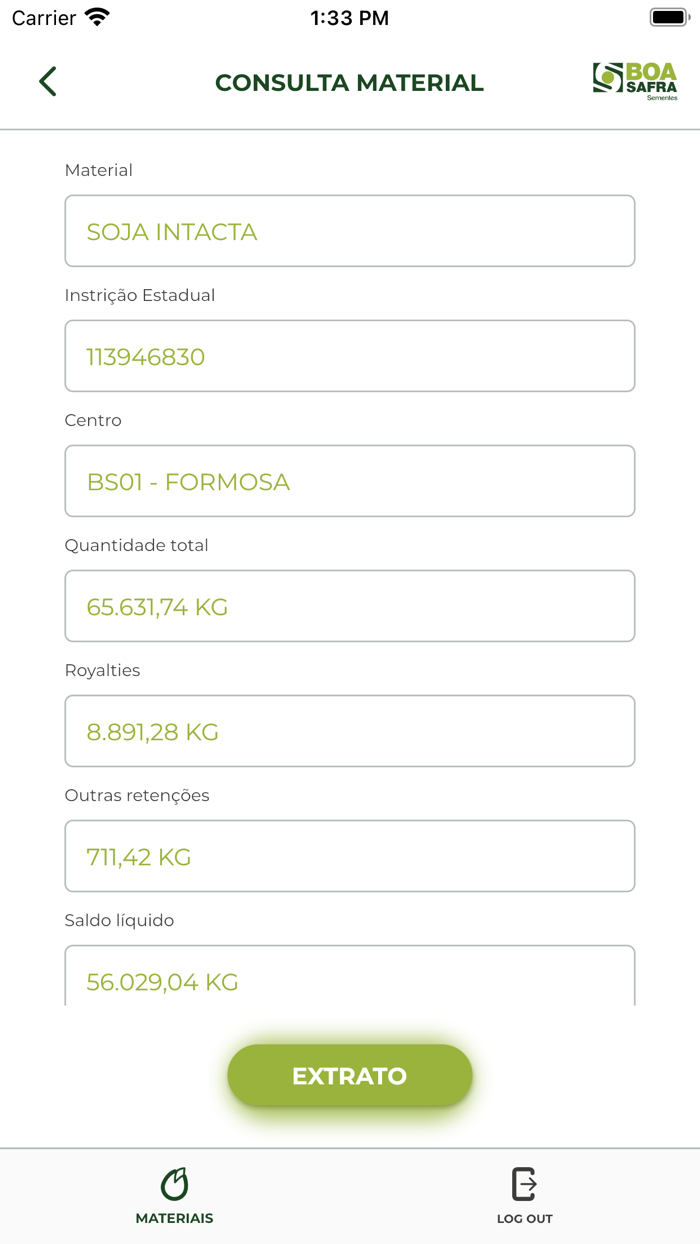Tap the Royalties field 8.891,28 KG
The height and width of the screenshot is (1244, 700).
point(349,731)
